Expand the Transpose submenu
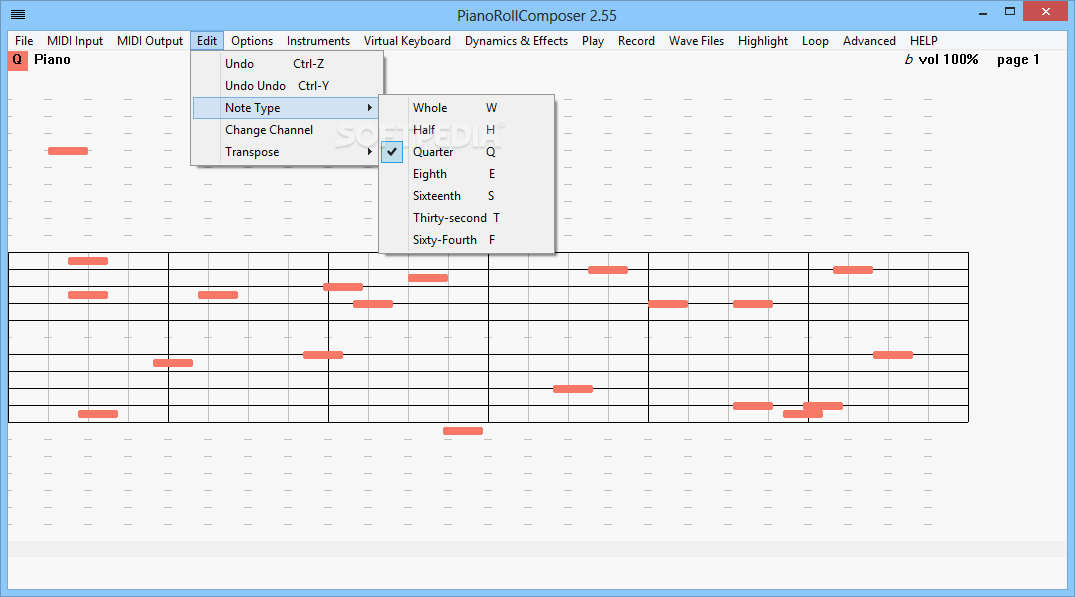Viewport: 1075px width, 597px height. [287, 151]
